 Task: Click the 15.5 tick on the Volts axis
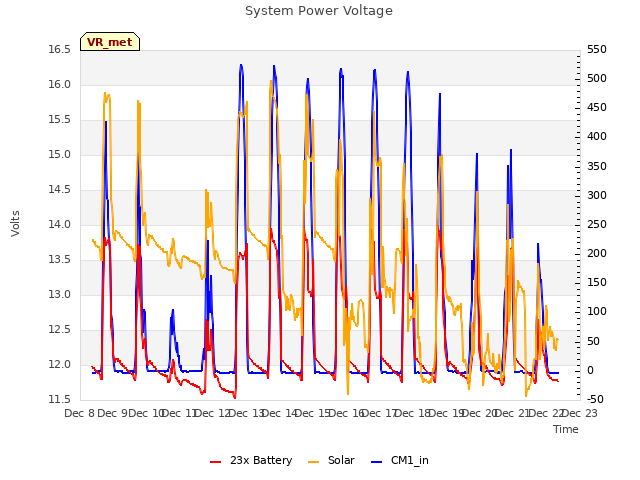pos(60,120)
